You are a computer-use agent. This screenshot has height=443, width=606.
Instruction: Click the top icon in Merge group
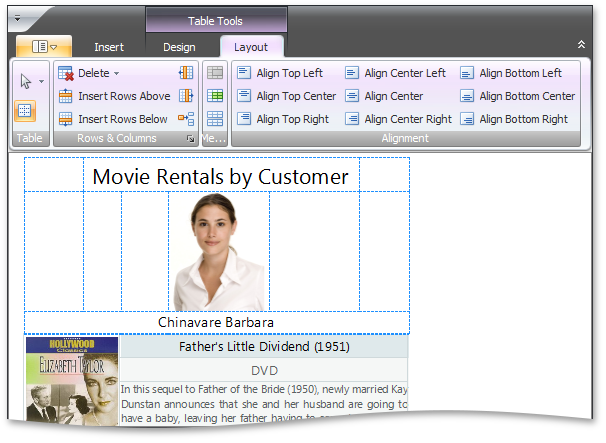point(214,73)
